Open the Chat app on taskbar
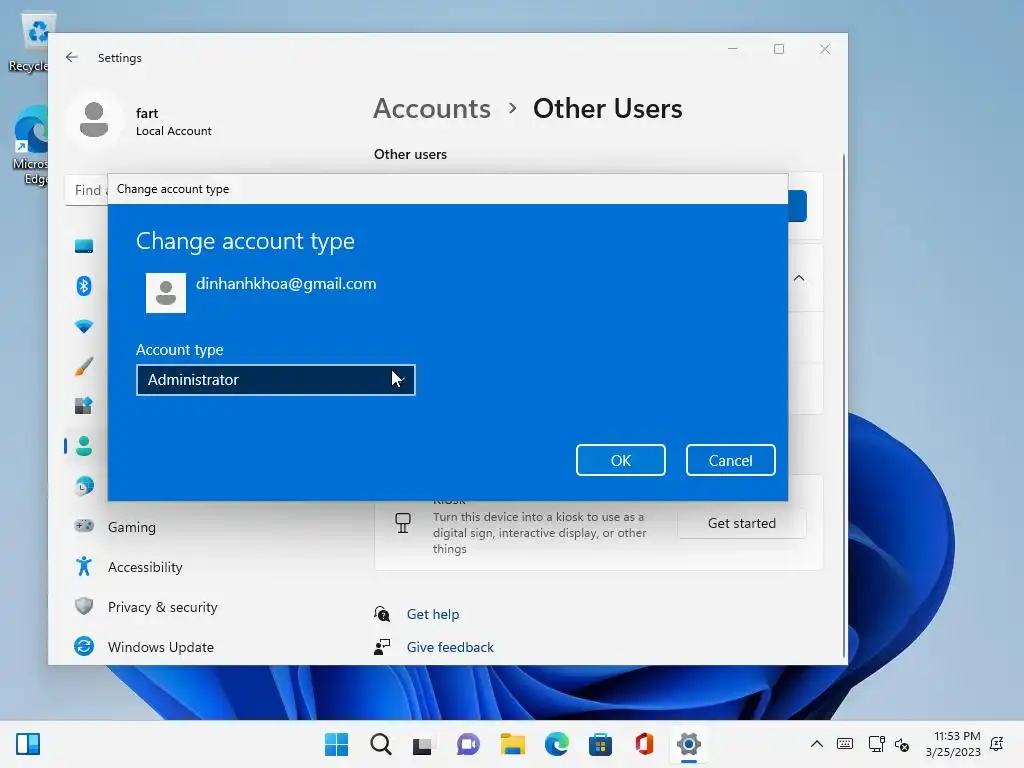Image resolution: width=1024 pixels, height=768 pixels. [468, 744]
